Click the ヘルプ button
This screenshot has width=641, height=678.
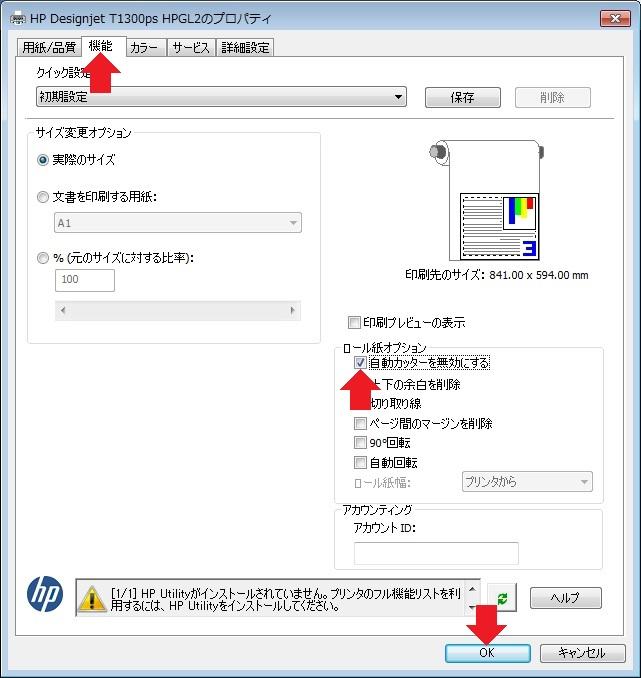coord(566,598)
